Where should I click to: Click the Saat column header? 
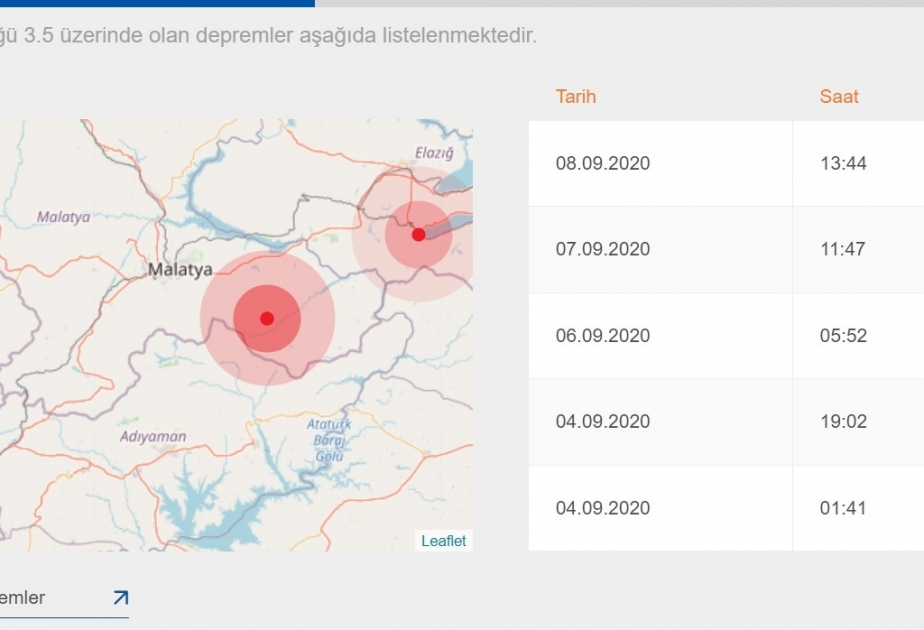(839, 97)
